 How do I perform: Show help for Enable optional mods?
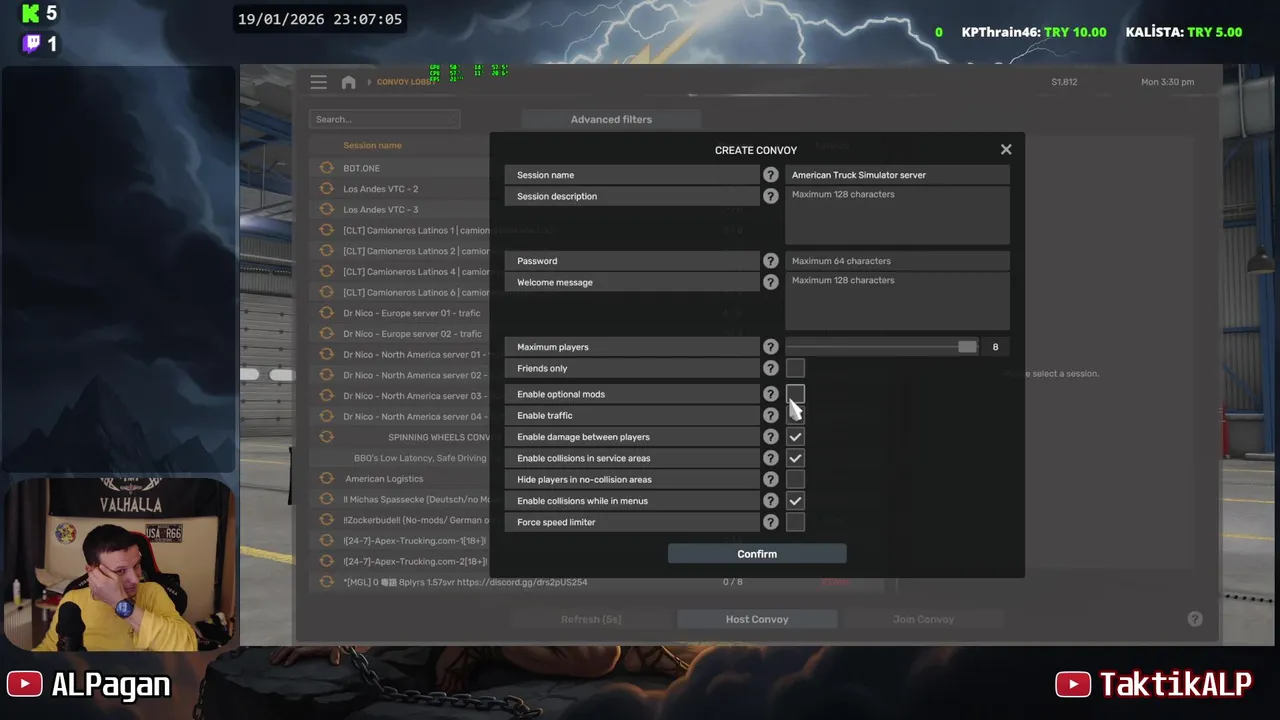(770, 394)
